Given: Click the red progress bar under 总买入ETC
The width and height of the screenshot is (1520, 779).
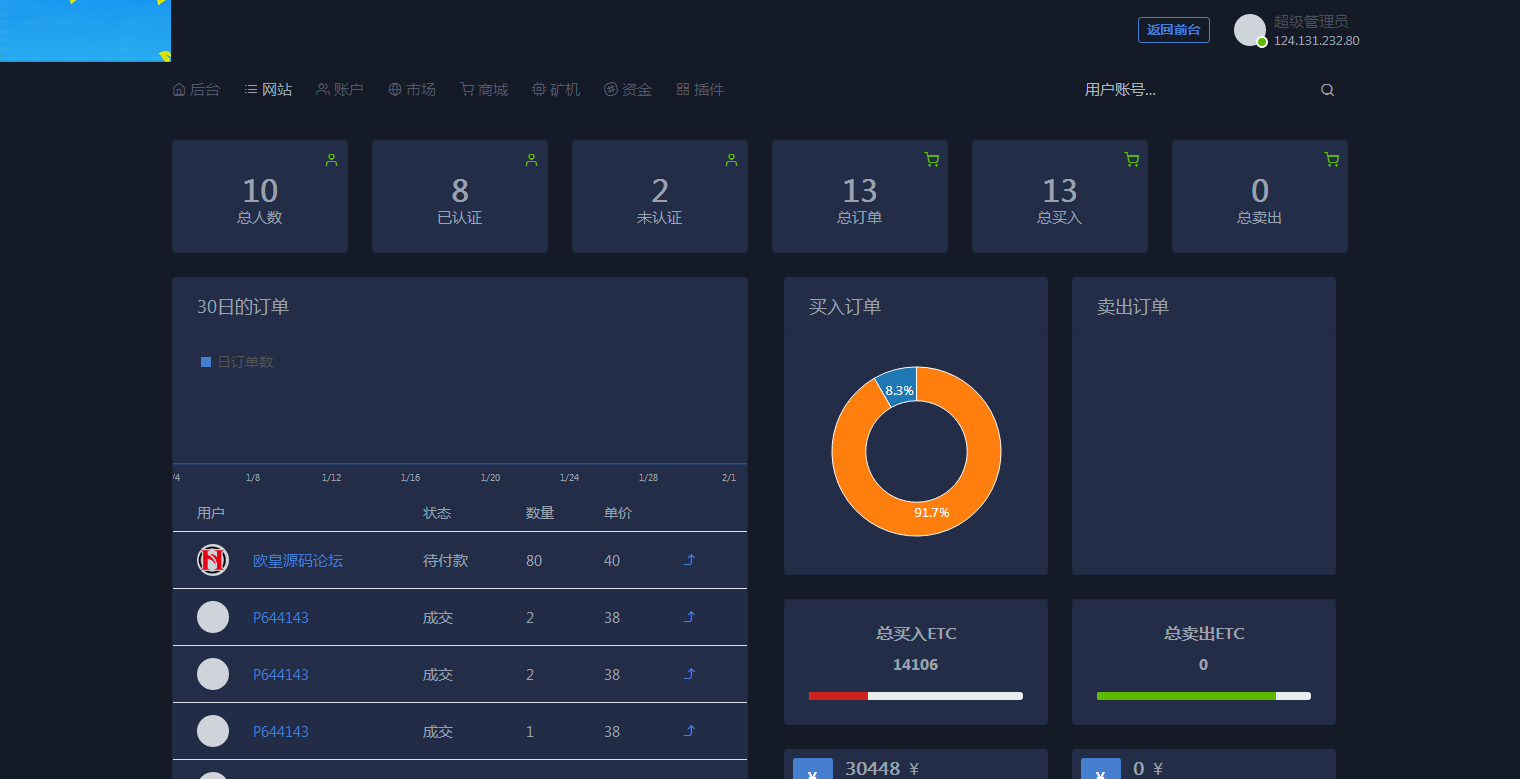Looking at the screenshot, I should (x=839, y=695).
